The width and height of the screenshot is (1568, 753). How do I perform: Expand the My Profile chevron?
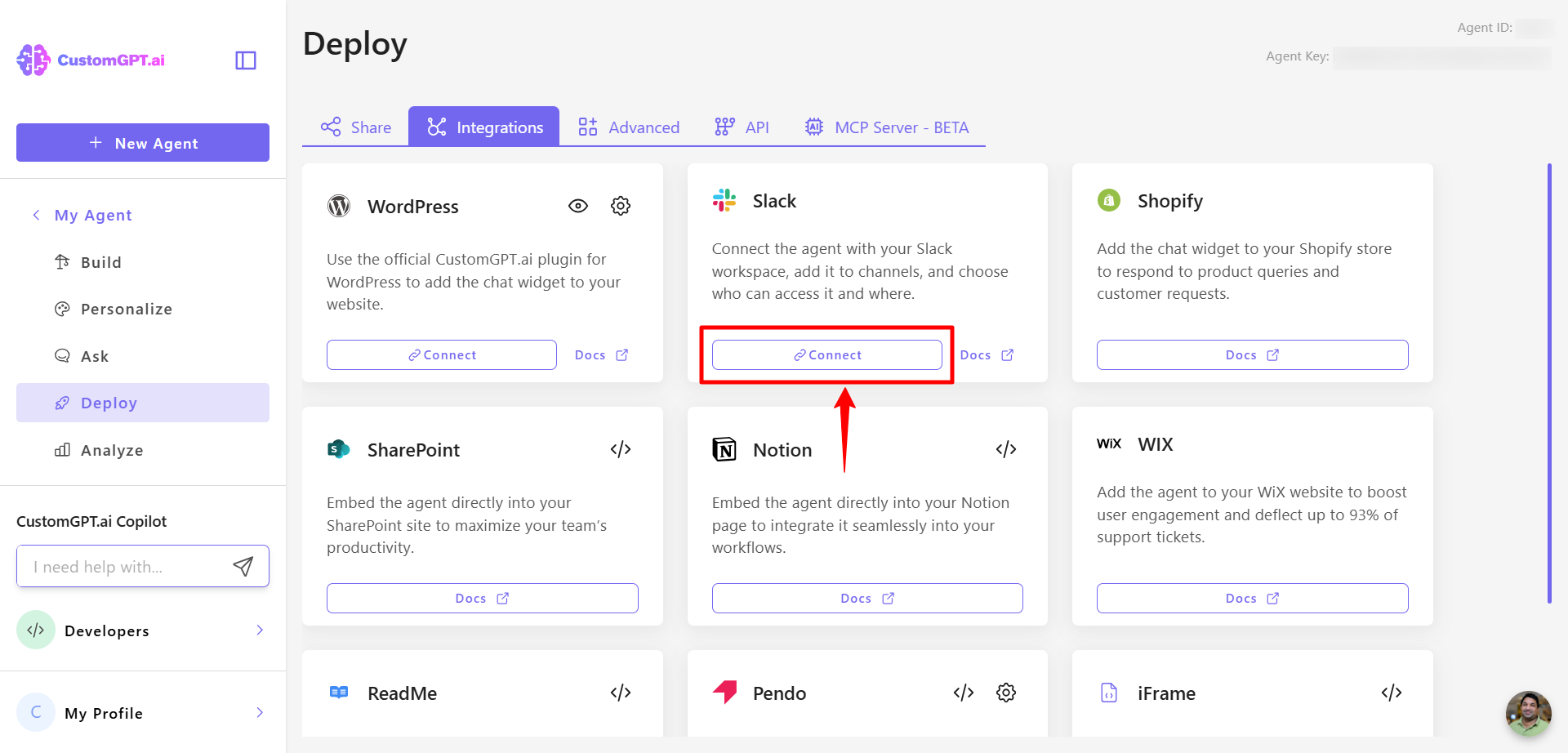coord(260,712)
